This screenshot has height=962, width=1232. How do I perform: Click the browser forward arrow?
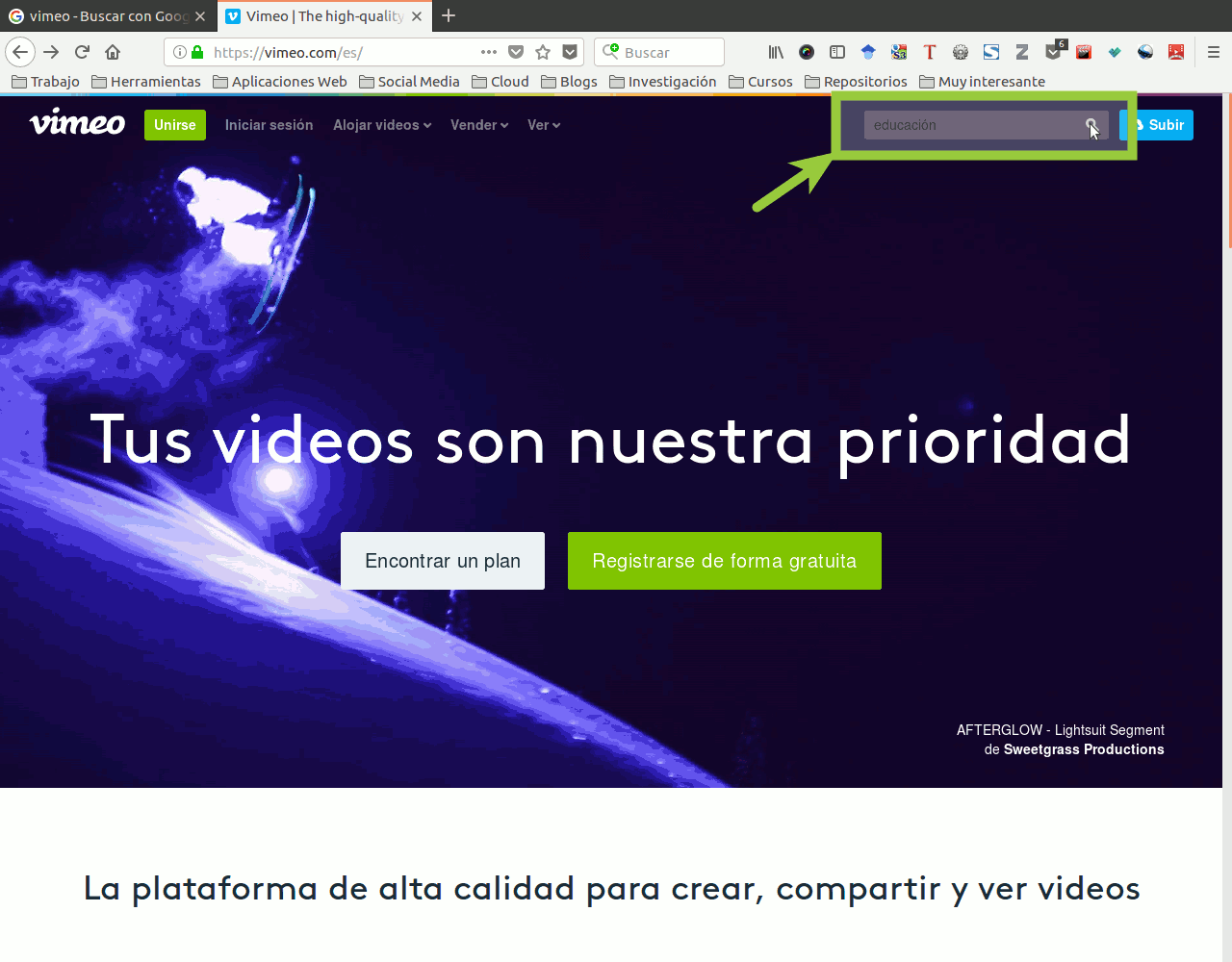coord(51,52)
